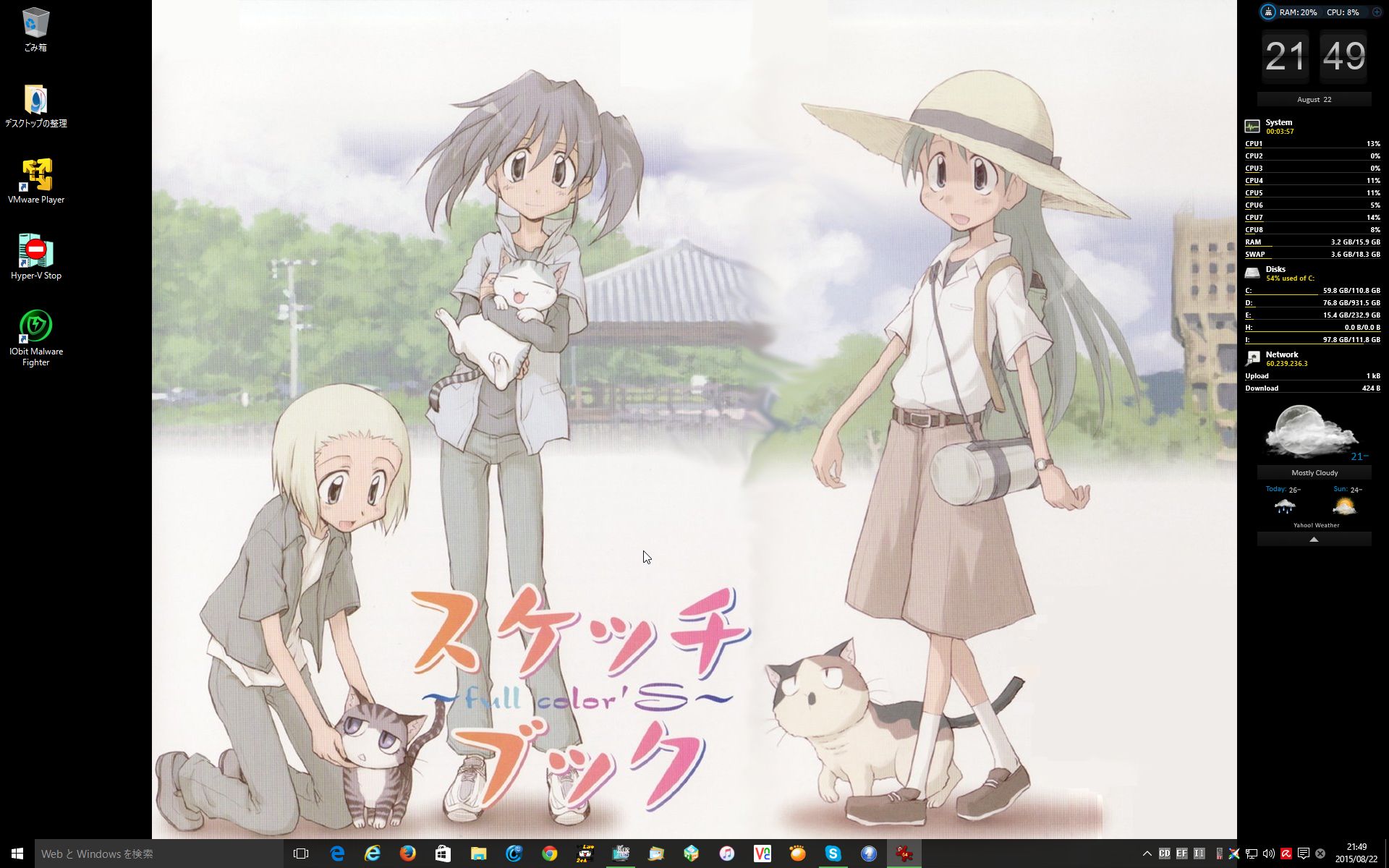Open the Windows Store taskbar icon
1389x868 pixels.
pyautogui.click(x=443, y=854)
